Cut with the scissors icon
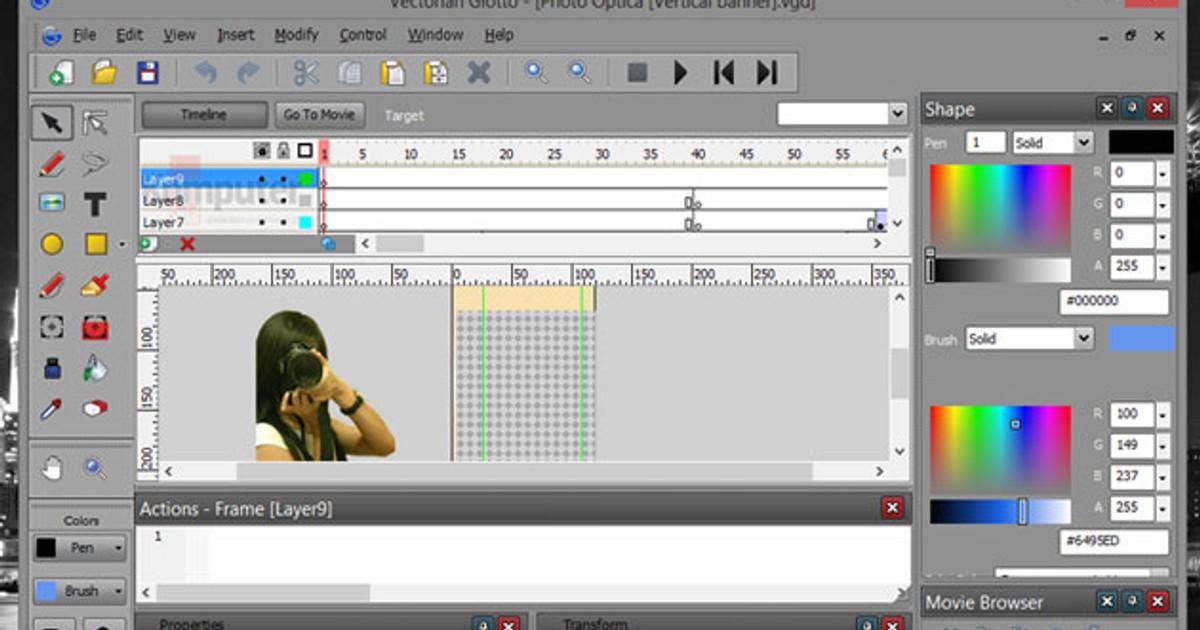This screenshot has height=630, width=1200. coord(305,73)
